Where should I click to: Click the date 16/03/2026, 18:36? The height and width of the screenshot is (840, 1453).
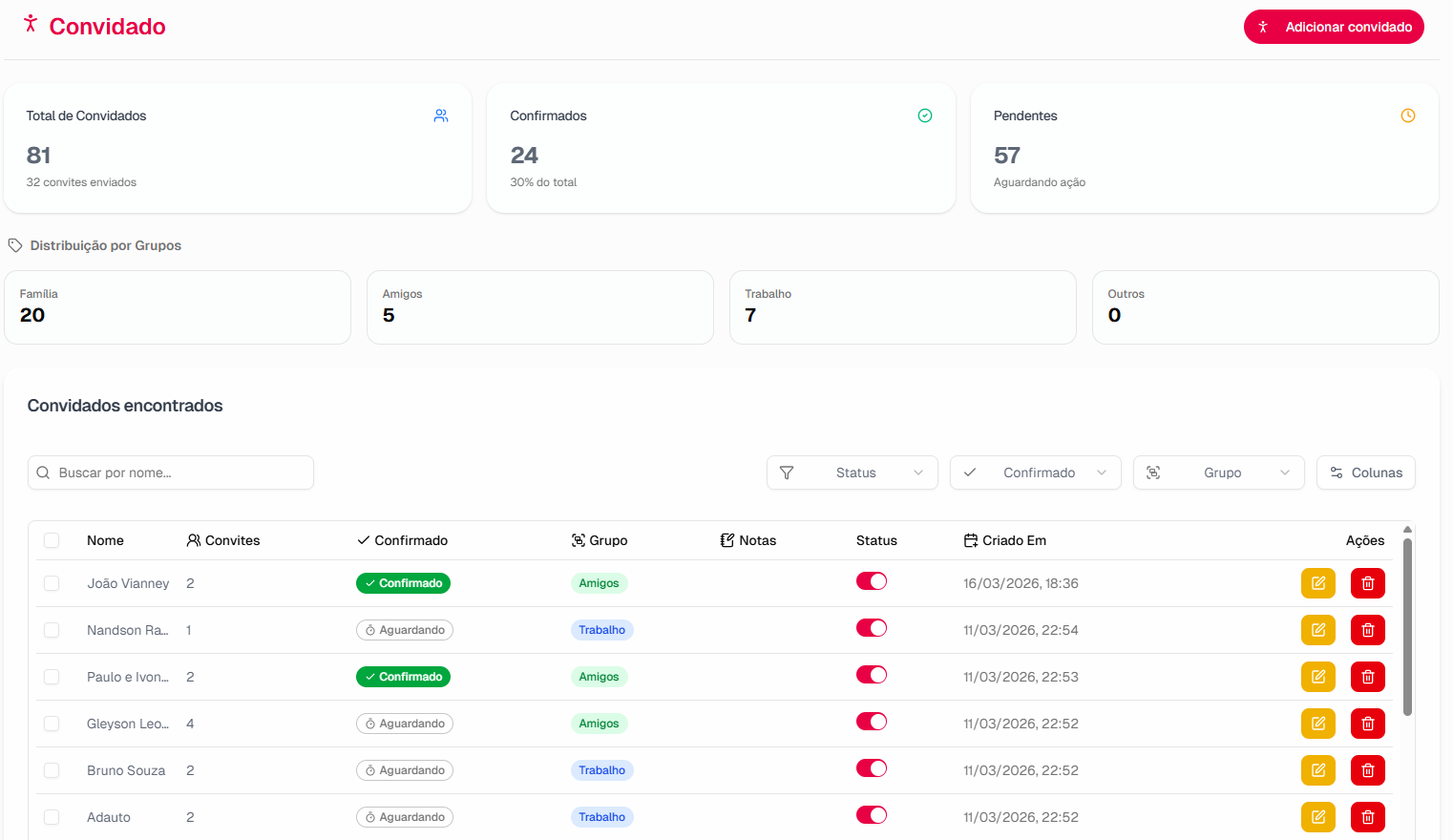1021,583
